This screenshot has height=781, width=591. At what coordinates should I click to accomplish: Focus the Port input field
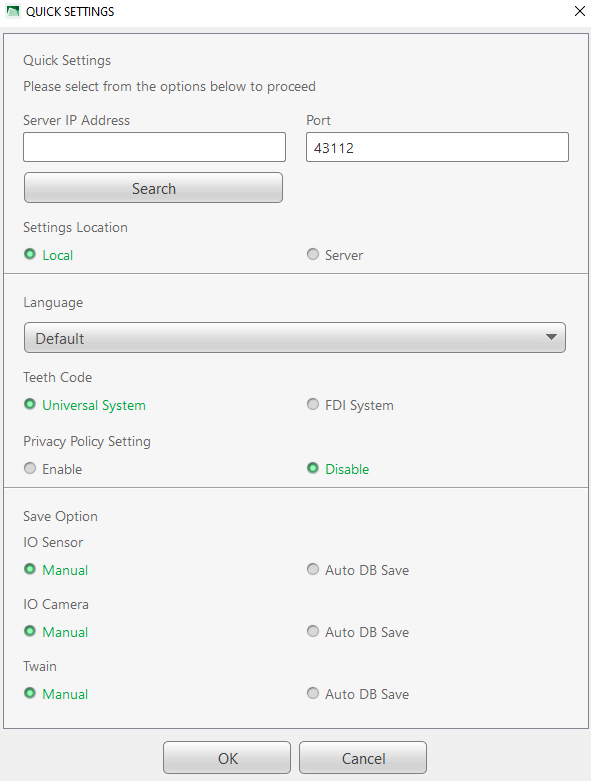pos(437,147)
